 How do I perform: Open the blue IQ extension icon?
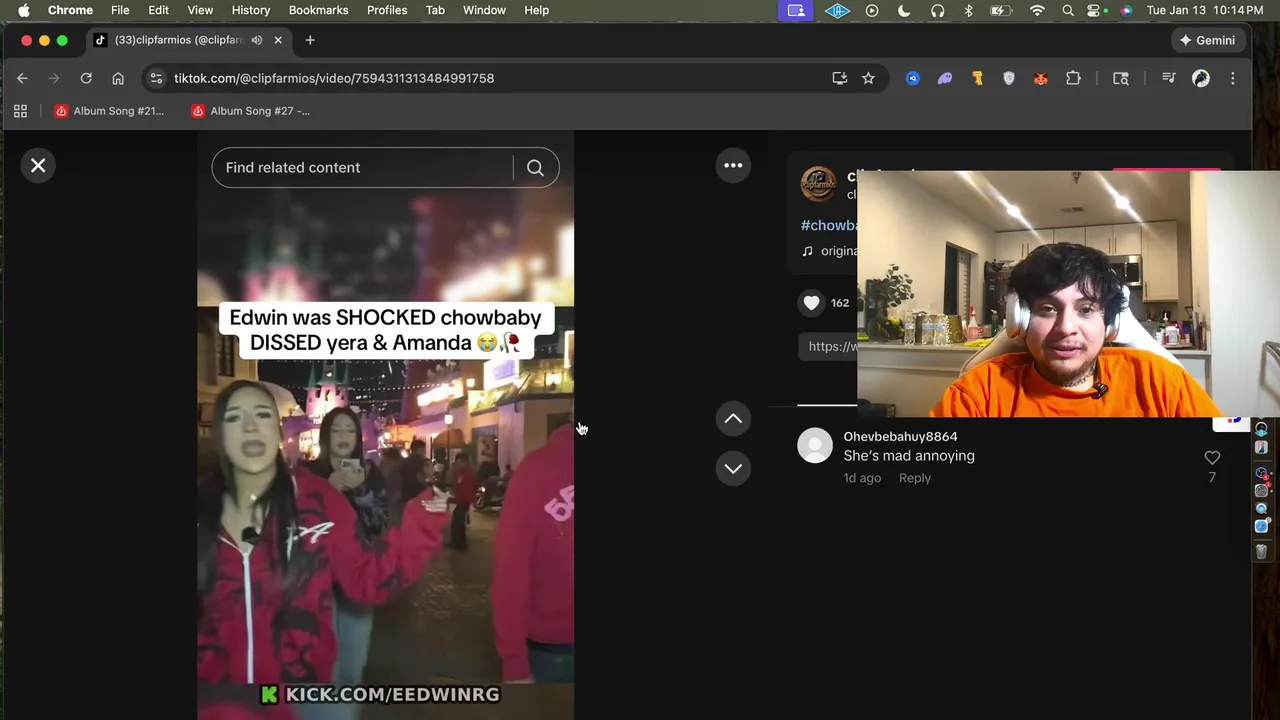tap(913, 78)
